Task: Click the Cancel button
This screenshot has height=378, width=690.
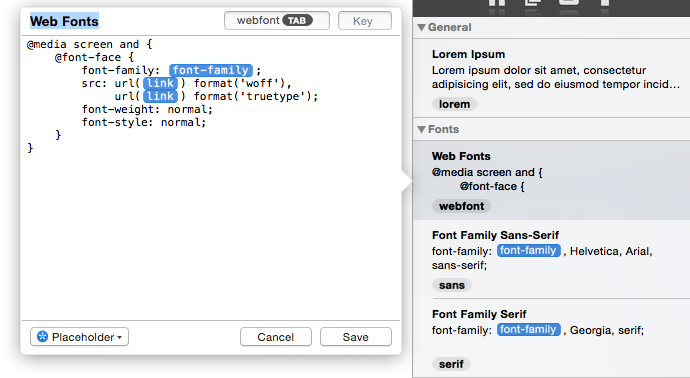Action: tap(275, 337)
